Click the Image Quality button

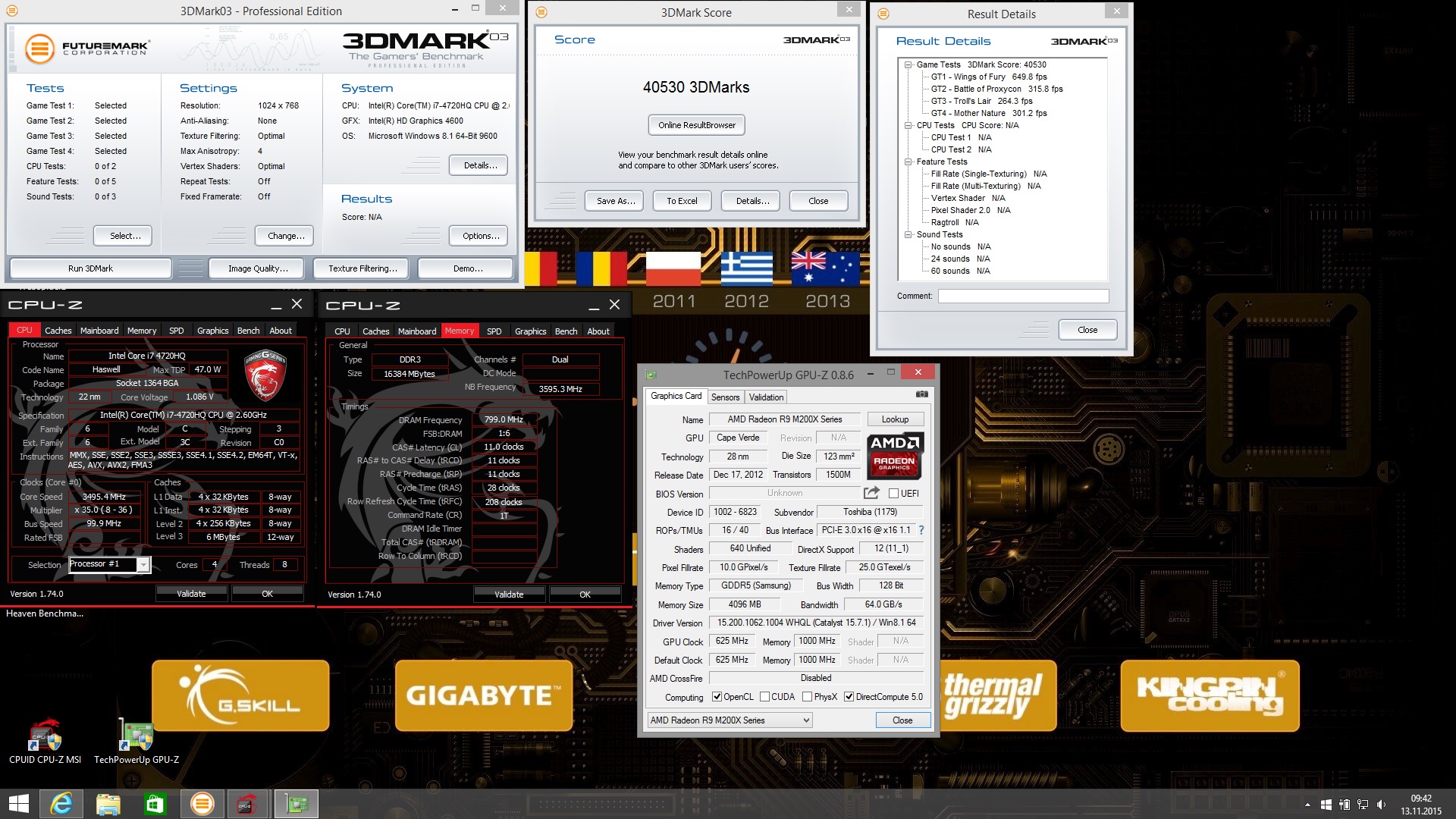click(x=258, y=268)
